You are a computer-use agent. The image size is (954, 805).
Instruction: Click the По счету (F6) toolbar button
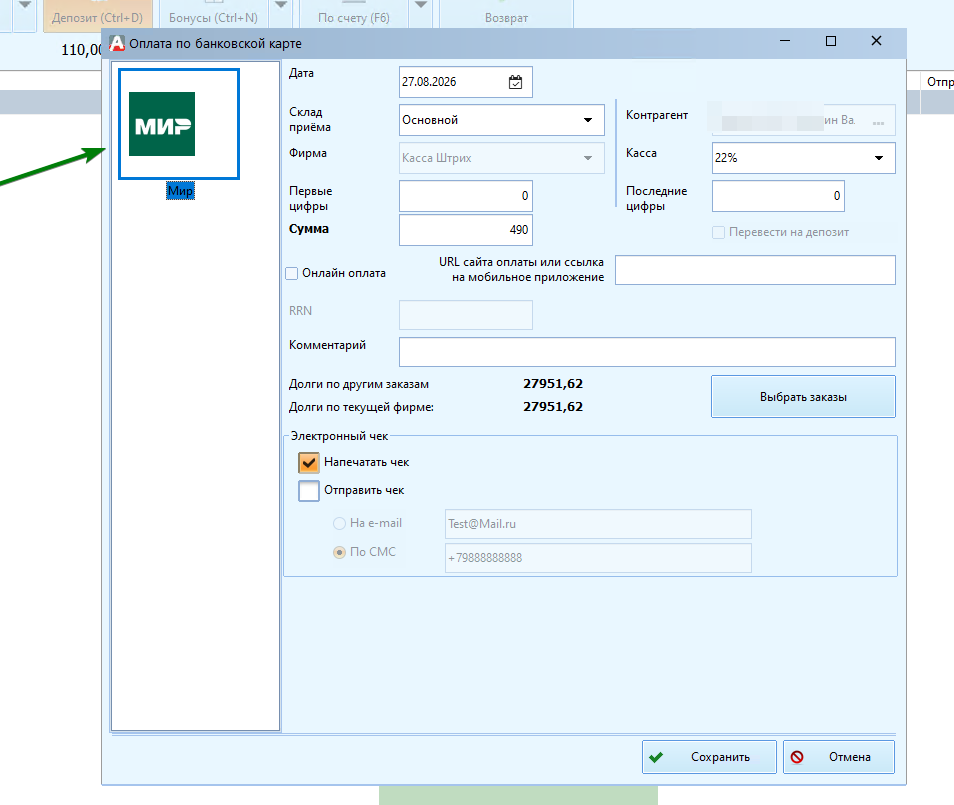point(353,15)
